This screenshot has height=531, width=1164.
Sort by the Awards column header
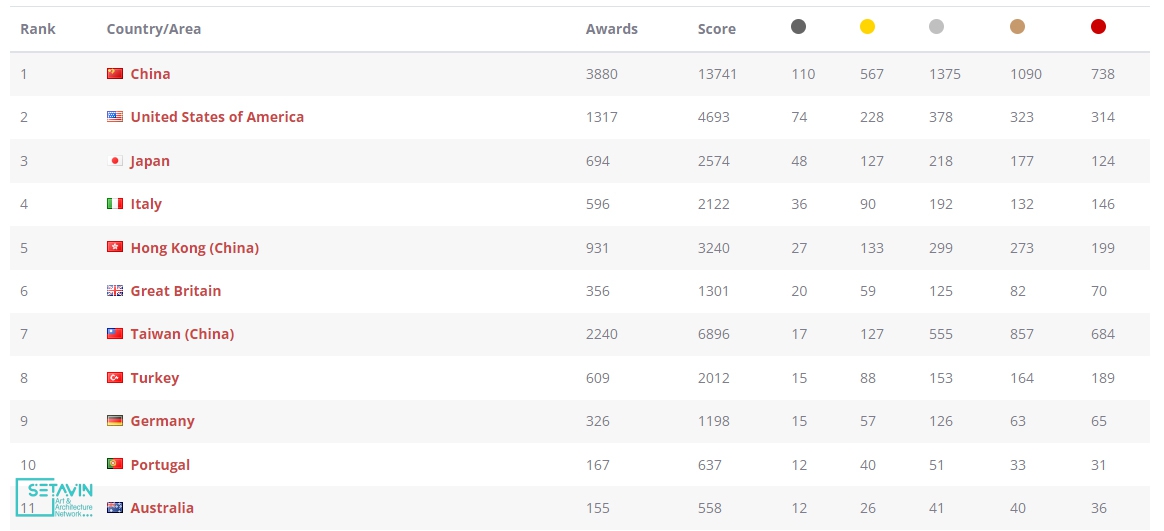click(x=611, y=29)
